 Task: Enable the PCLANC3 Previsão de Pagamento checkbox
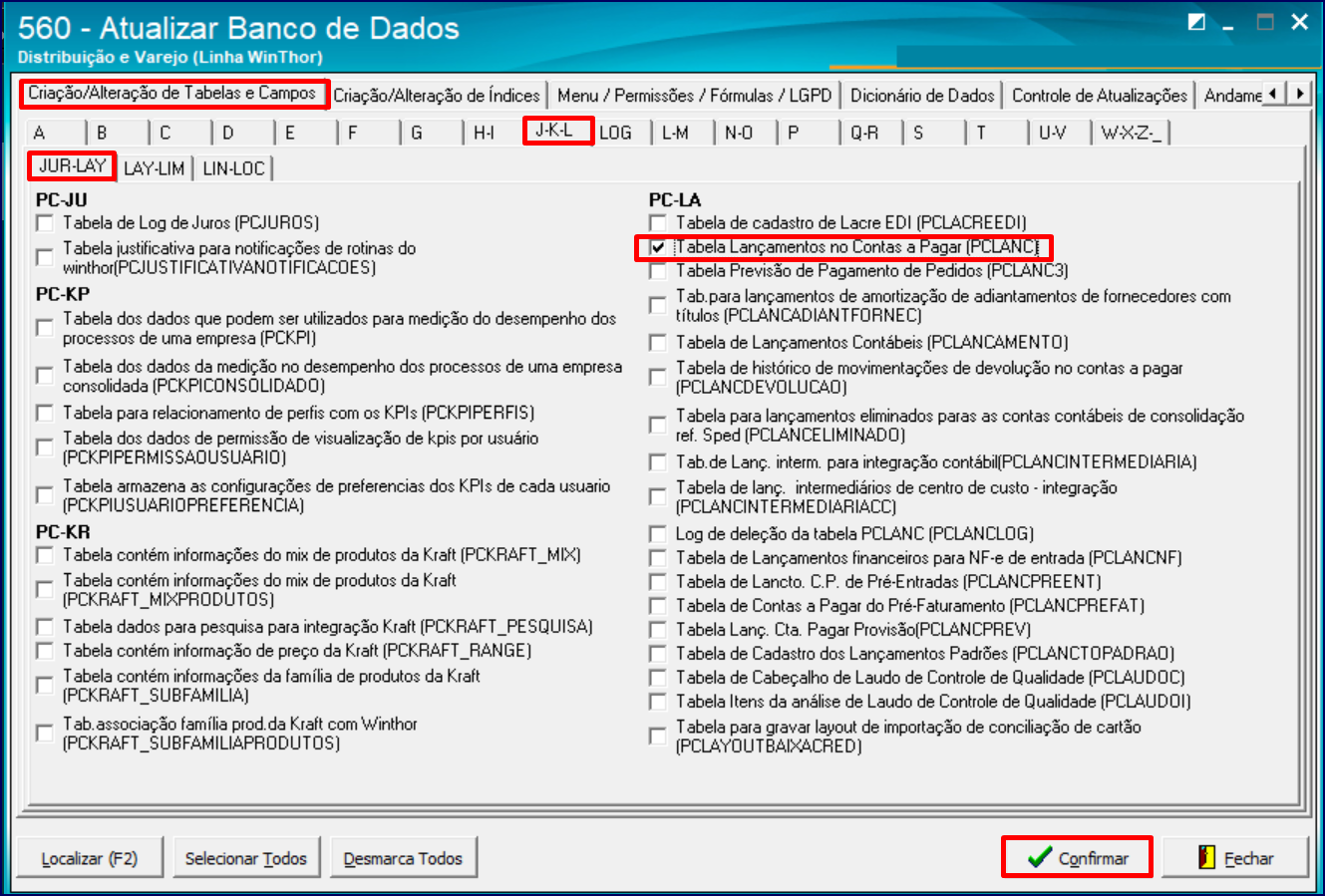tap(658, 271)
